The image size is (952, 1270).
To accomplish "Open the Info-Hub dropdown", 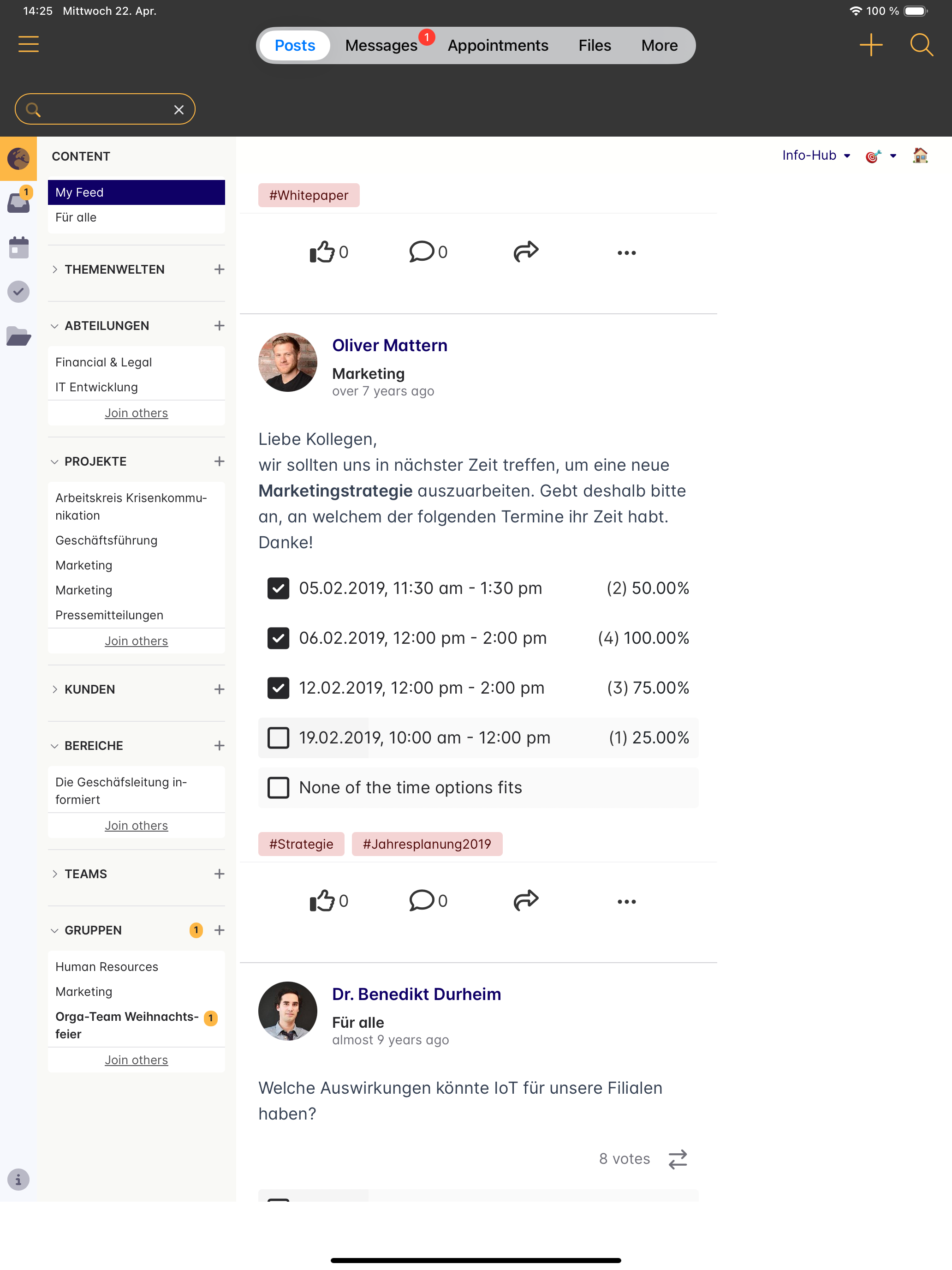I will coord(815,156).
